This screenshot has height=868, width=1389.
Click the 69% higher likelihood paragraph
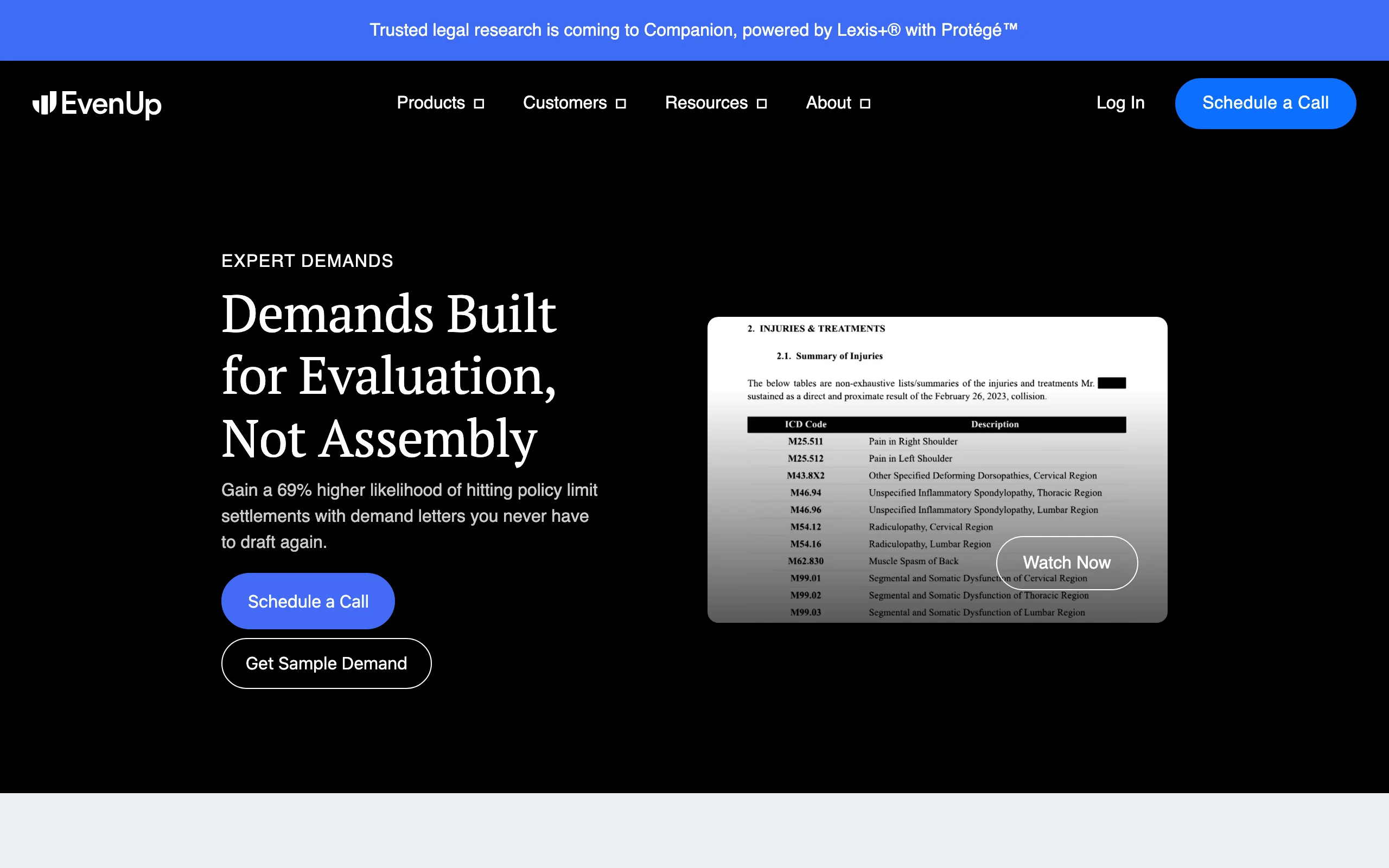coord(409,515)
